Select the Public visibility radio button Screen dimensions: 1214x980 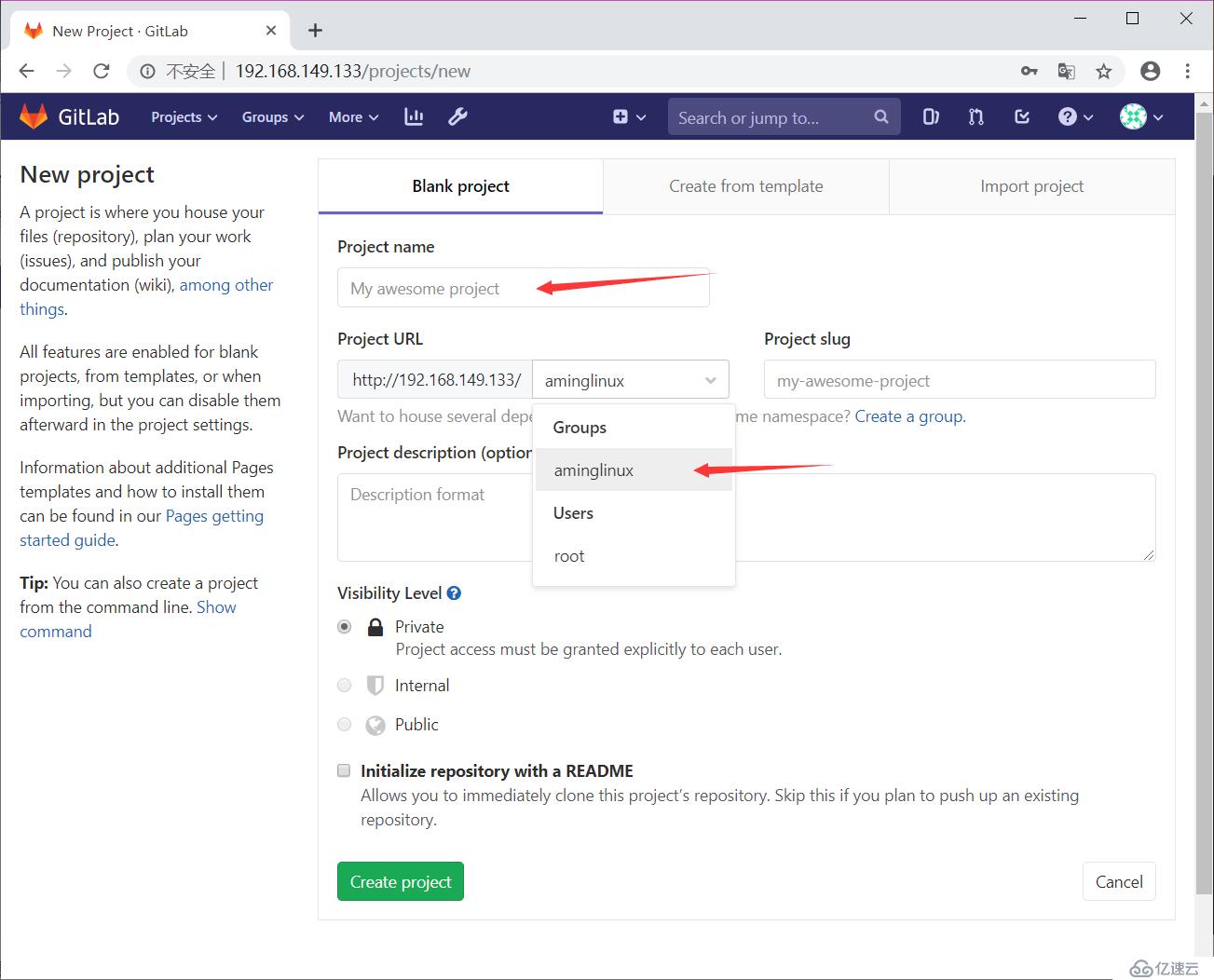[x=345, y=725]
